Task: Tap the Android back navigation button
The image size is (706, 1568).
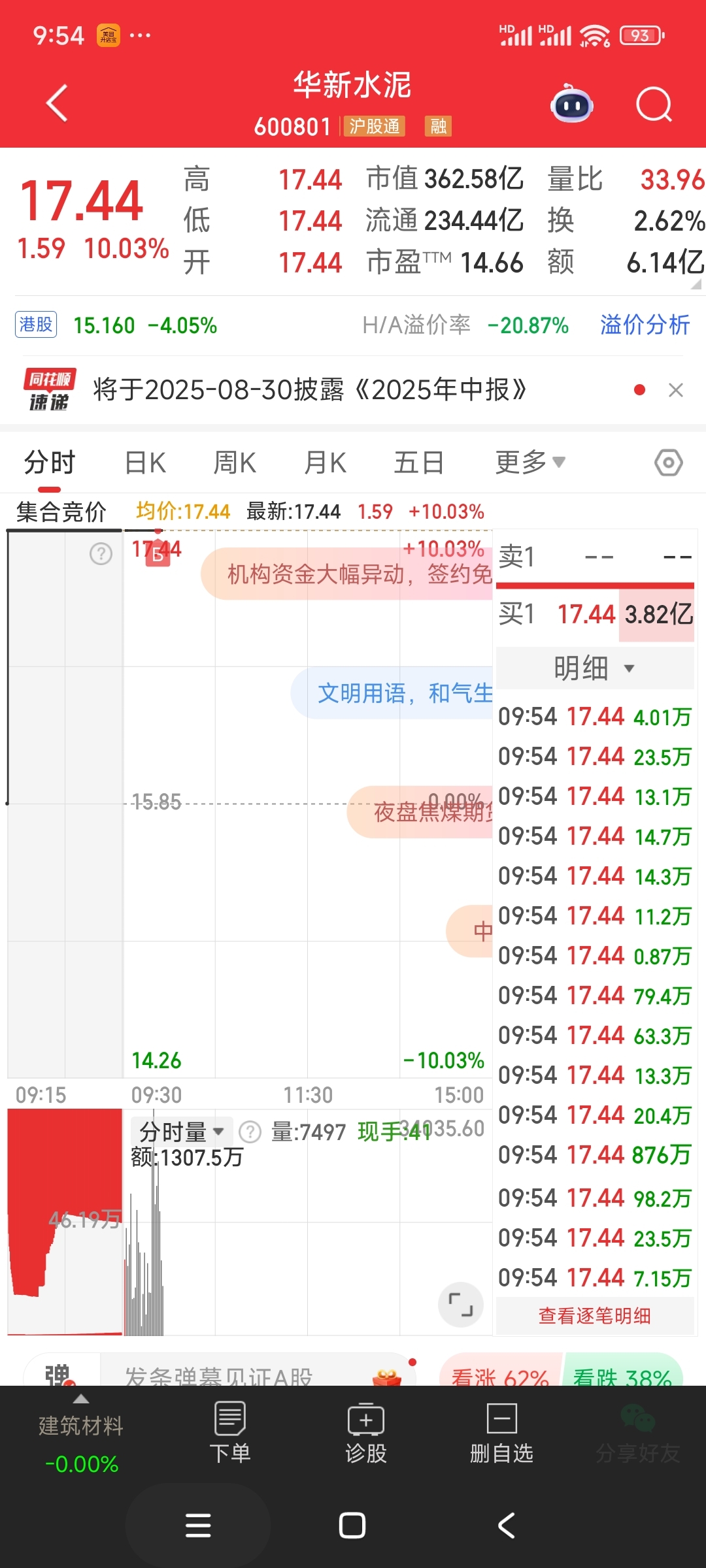Action: pos(507,1526)
